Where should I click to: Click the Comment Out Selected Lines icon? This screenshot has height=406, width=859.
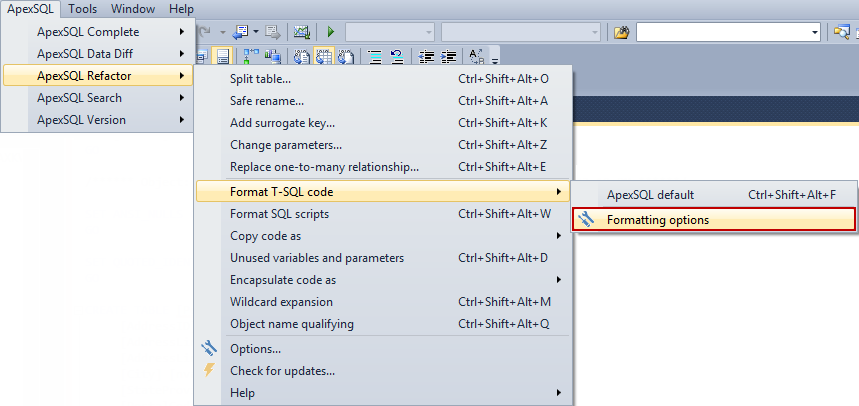pos(374,56)
